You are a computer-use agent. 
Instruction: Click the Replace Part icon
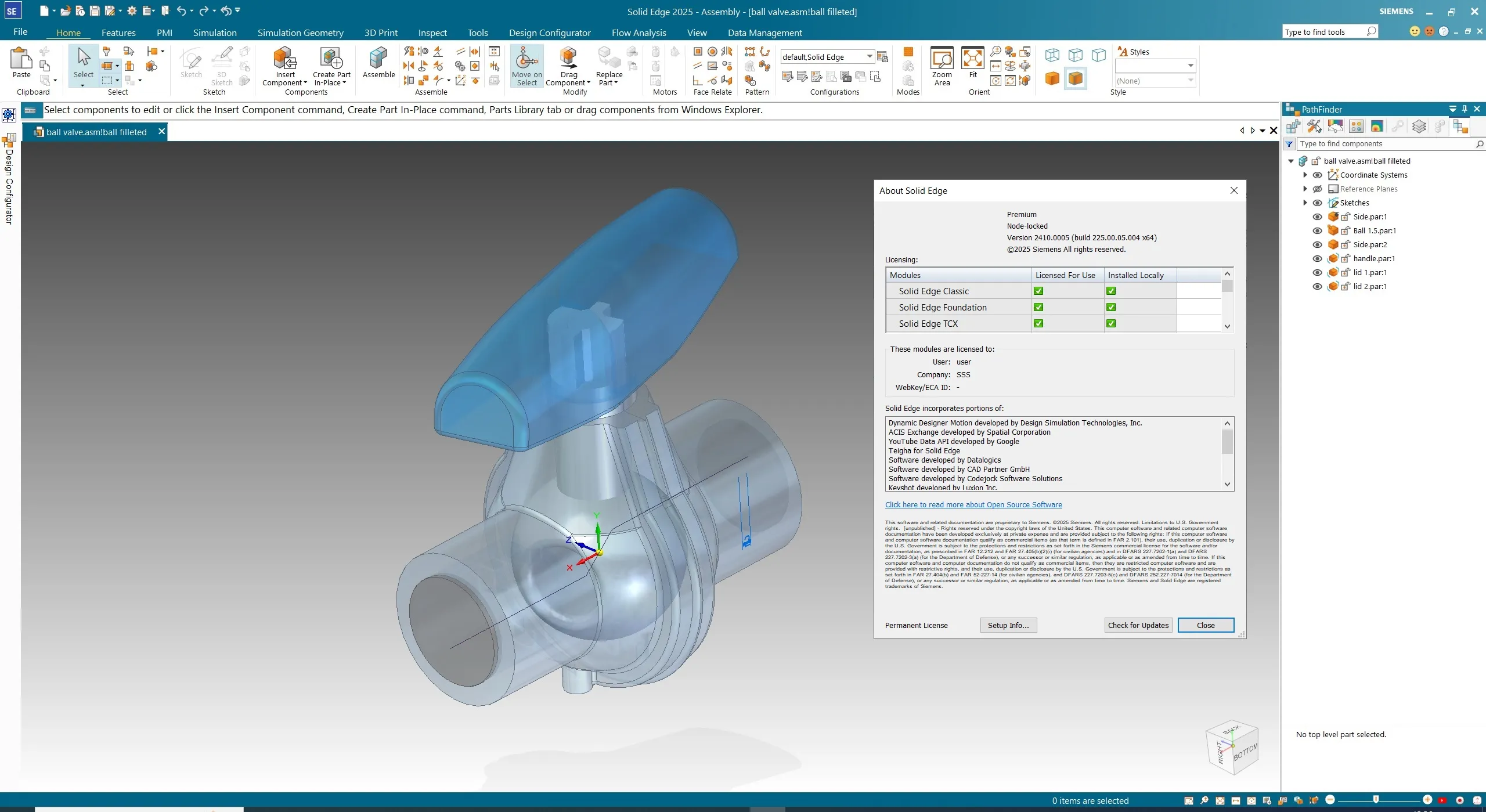(x=609, y=59)
